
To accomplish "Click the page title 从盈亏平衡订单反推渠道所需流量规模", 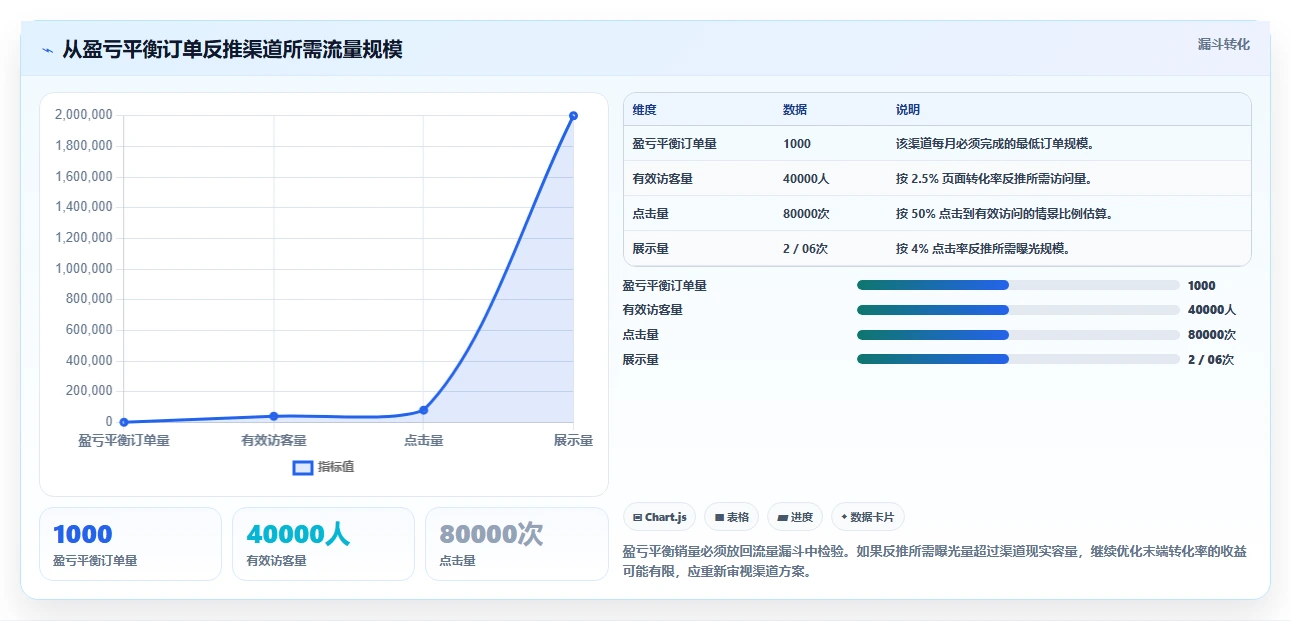I will 232,50.
